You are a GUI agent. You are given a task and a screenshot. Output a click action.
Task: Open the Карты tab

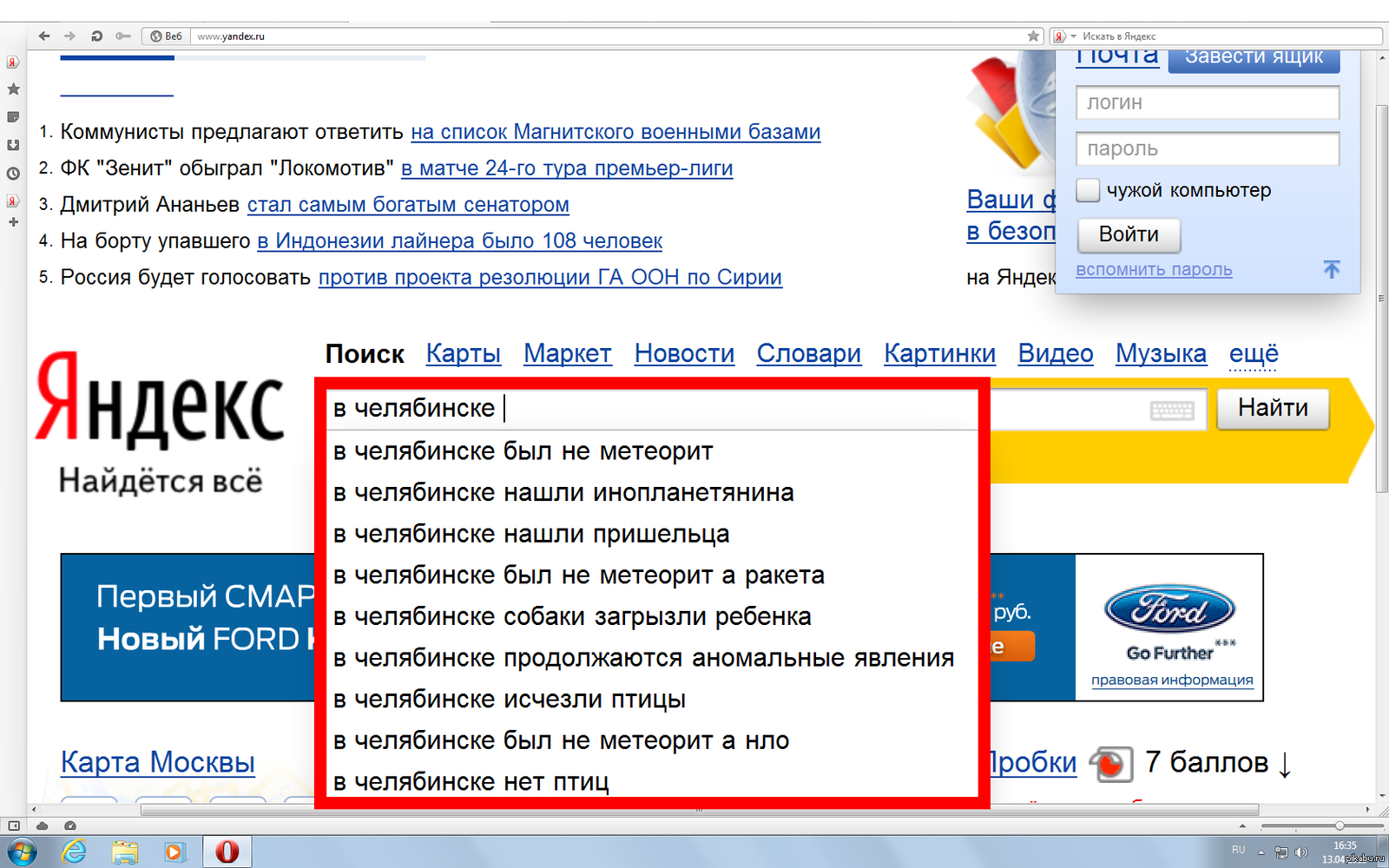464,354
